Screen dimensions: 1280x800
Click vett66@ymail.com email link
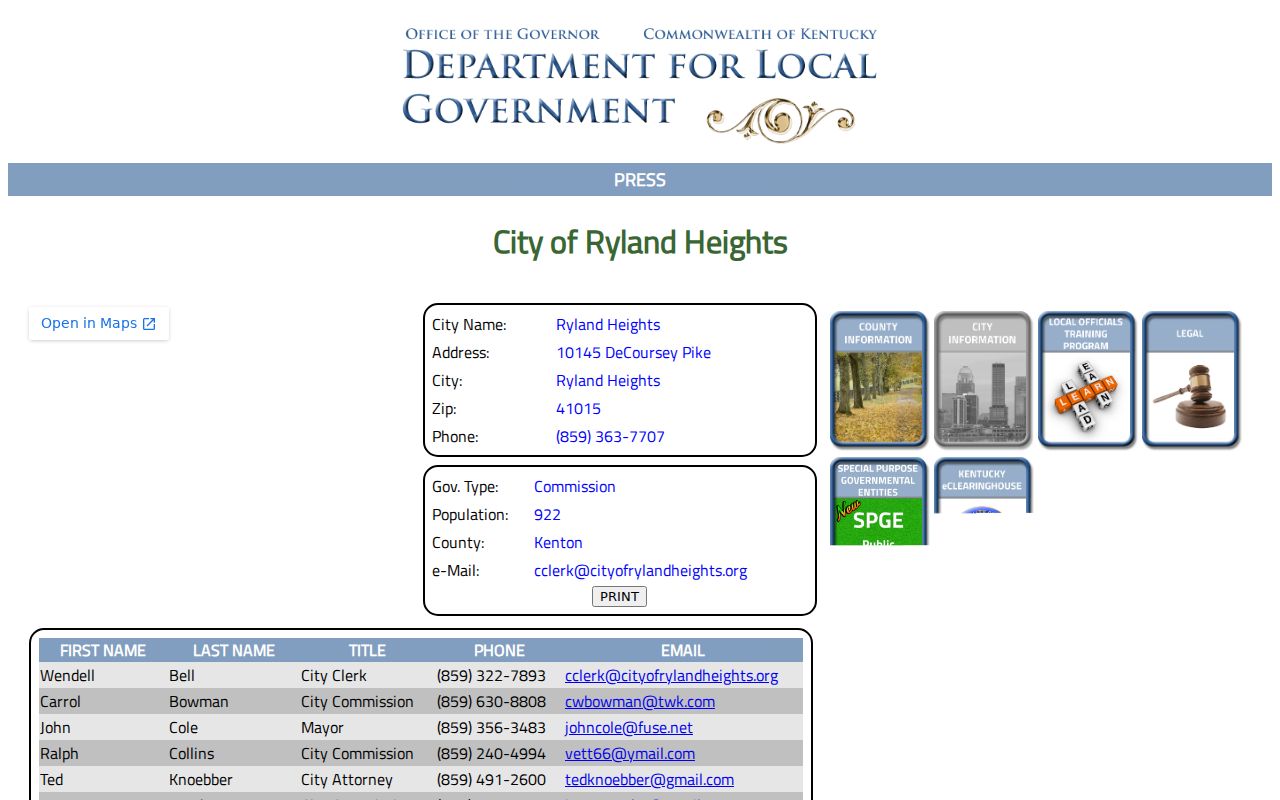click(x=630, y=754)
